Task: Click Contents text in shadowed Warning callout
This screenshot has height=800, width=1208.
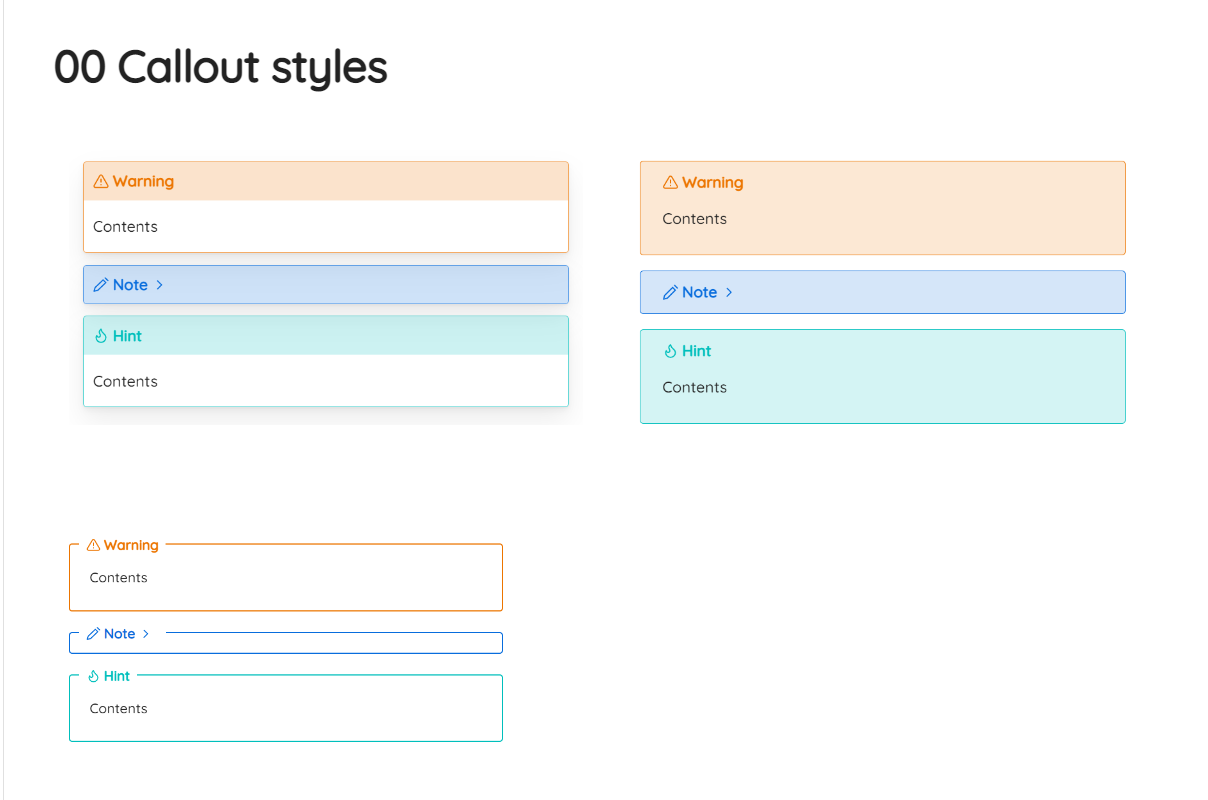Action: [125, 227]
